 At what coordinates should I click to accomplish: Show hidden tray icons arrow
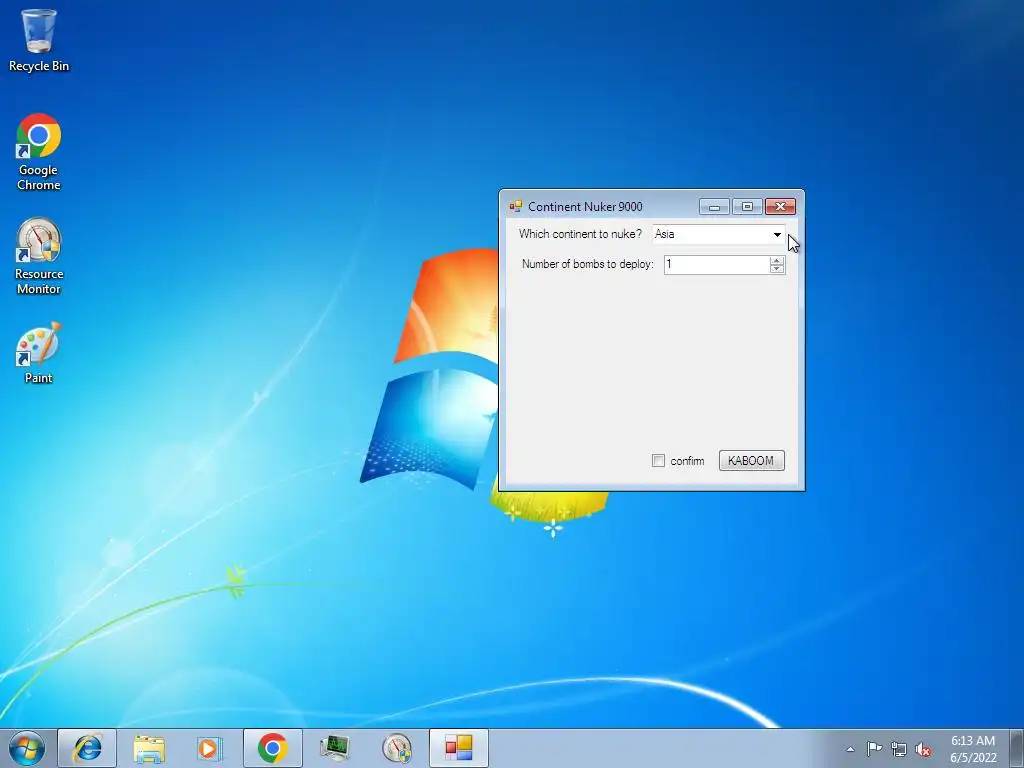click(x=850, y=749)
